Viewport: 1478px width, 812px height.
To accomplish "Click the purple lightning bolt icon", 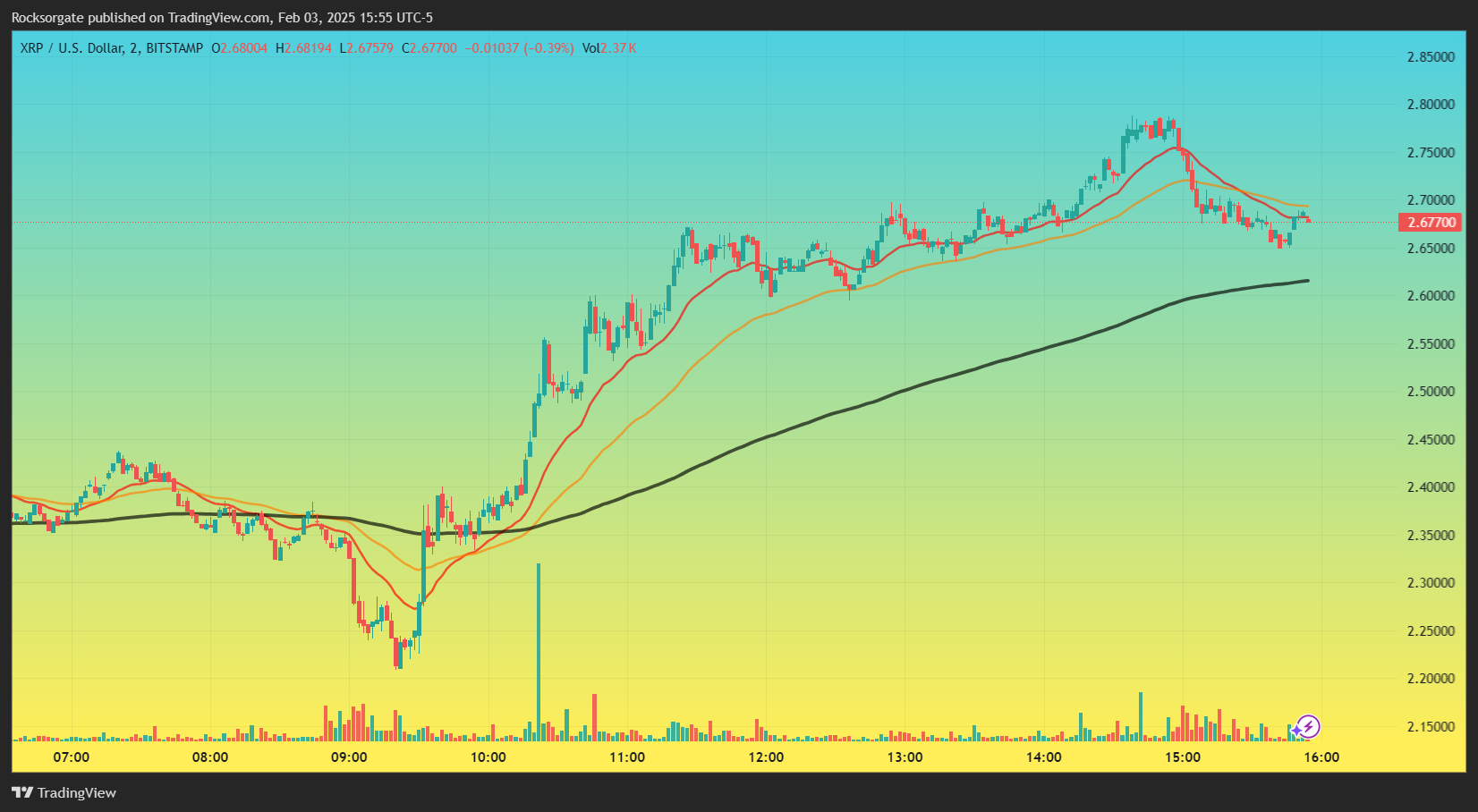I will 1308,727.
